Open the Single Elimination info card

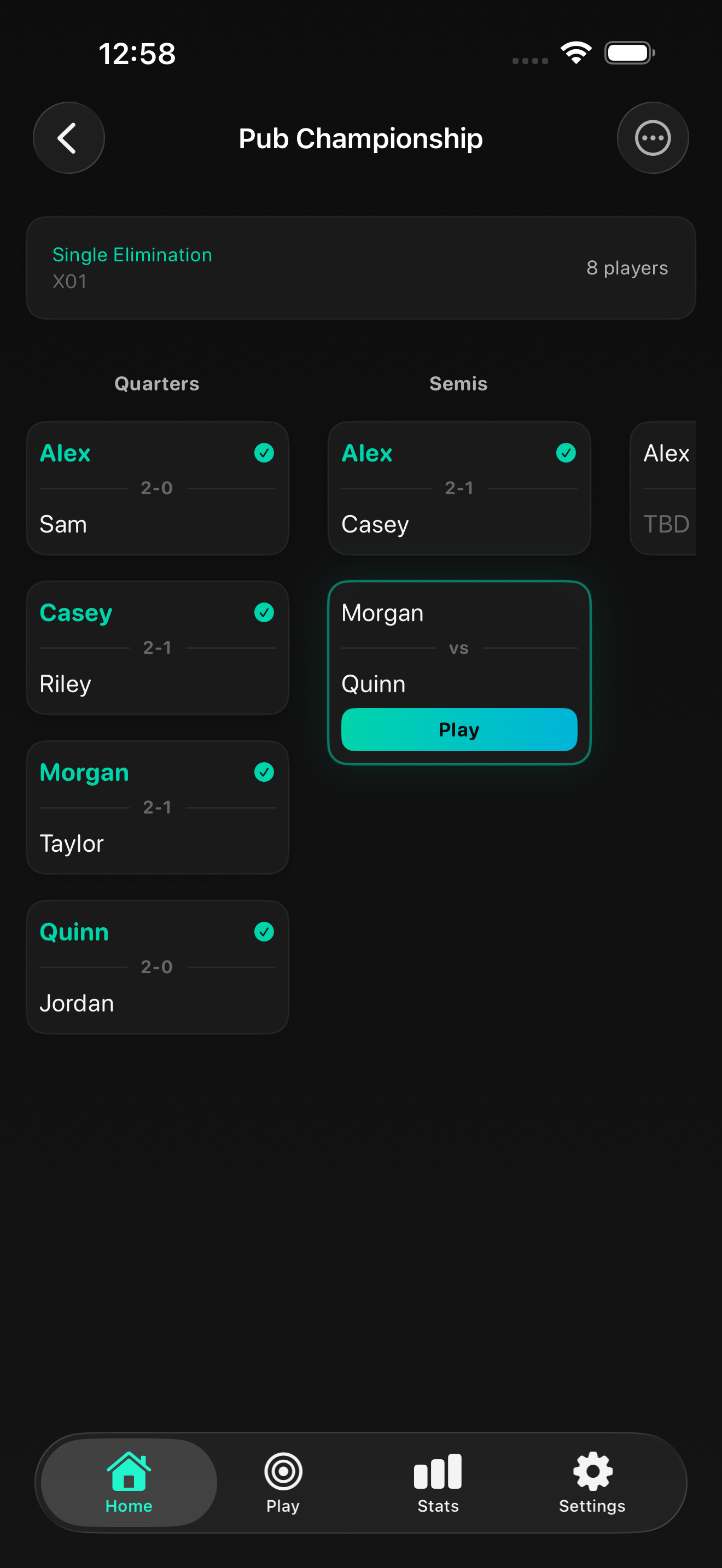click(x=361, y=267)
